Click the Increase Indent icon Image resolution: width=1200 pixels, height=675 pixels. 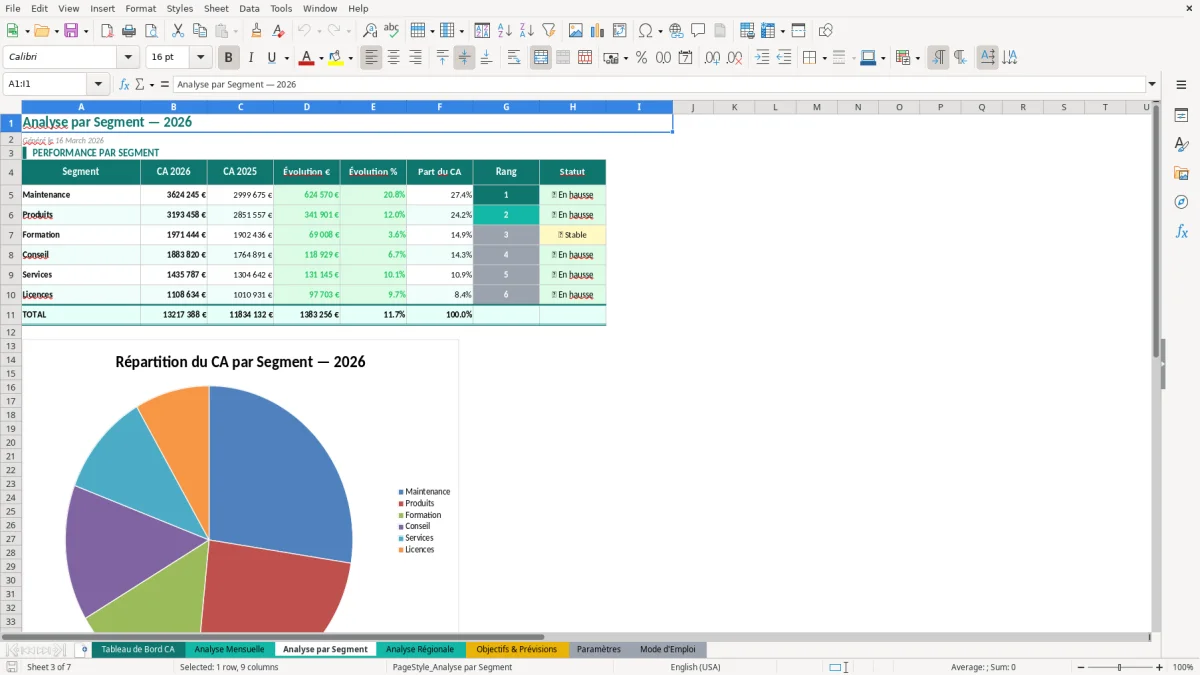coord(762,58)
